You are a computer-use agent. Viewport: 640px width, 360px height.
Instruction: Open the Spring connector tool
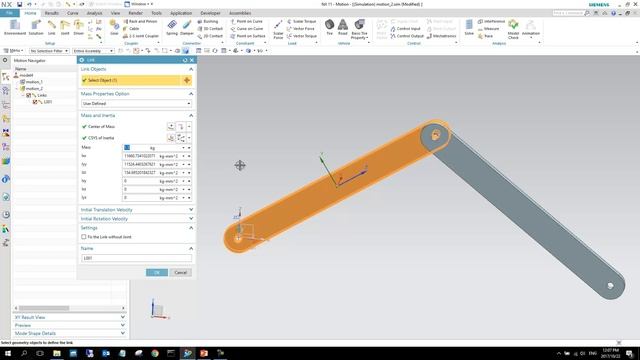coord(172,27)
